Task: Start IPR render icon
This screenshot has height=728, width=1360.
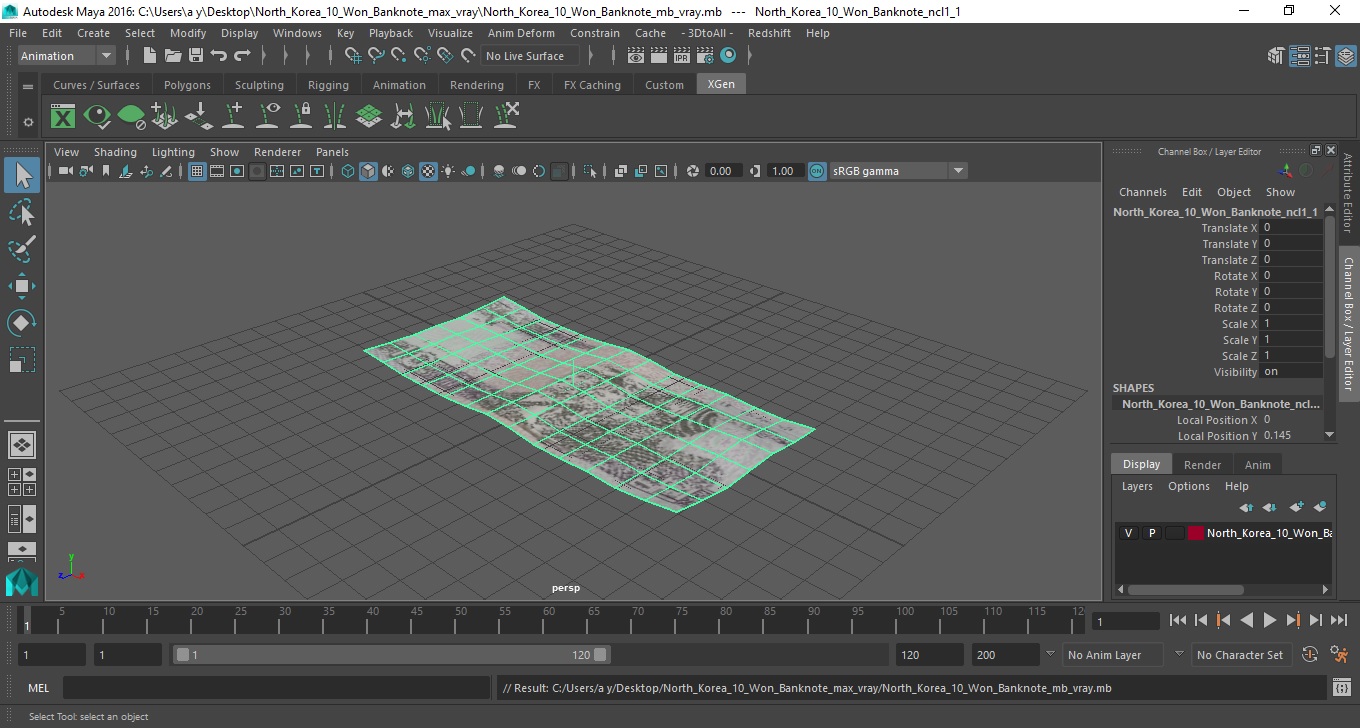Action: click(x=682, y=56)
